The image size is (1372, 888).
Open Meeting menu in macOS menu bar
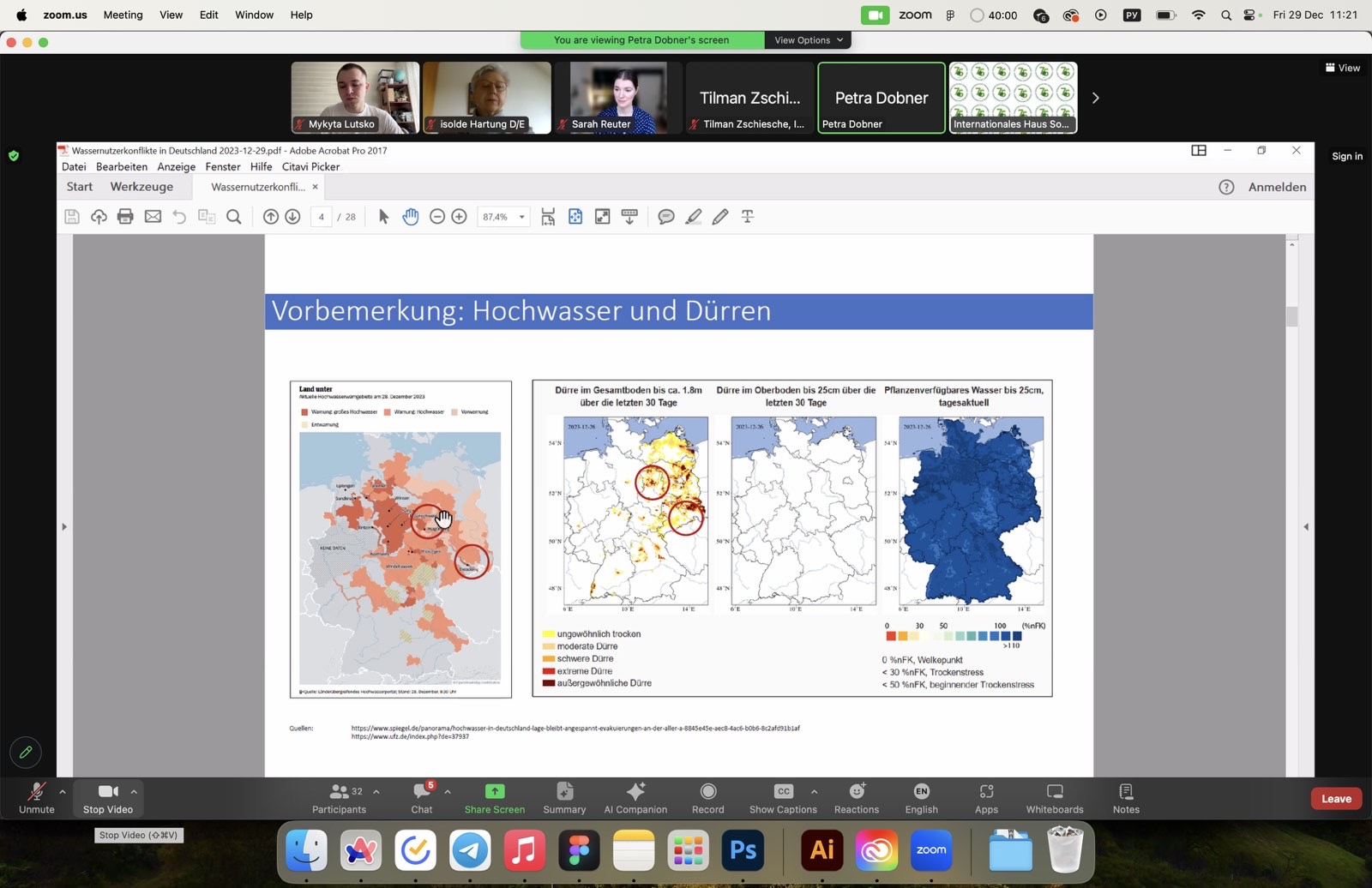coord(123,15)
